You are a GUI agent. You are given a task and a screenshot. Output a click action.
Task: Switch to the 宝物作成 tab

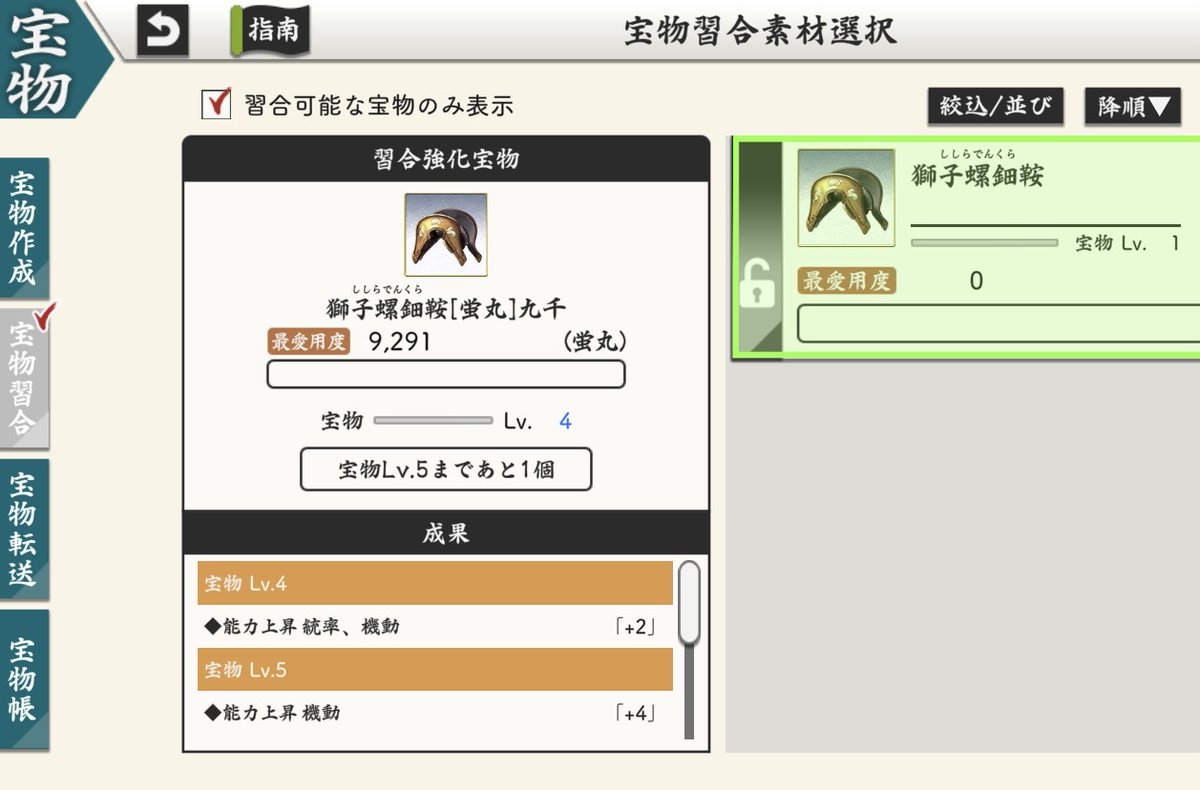click(24, 226)
